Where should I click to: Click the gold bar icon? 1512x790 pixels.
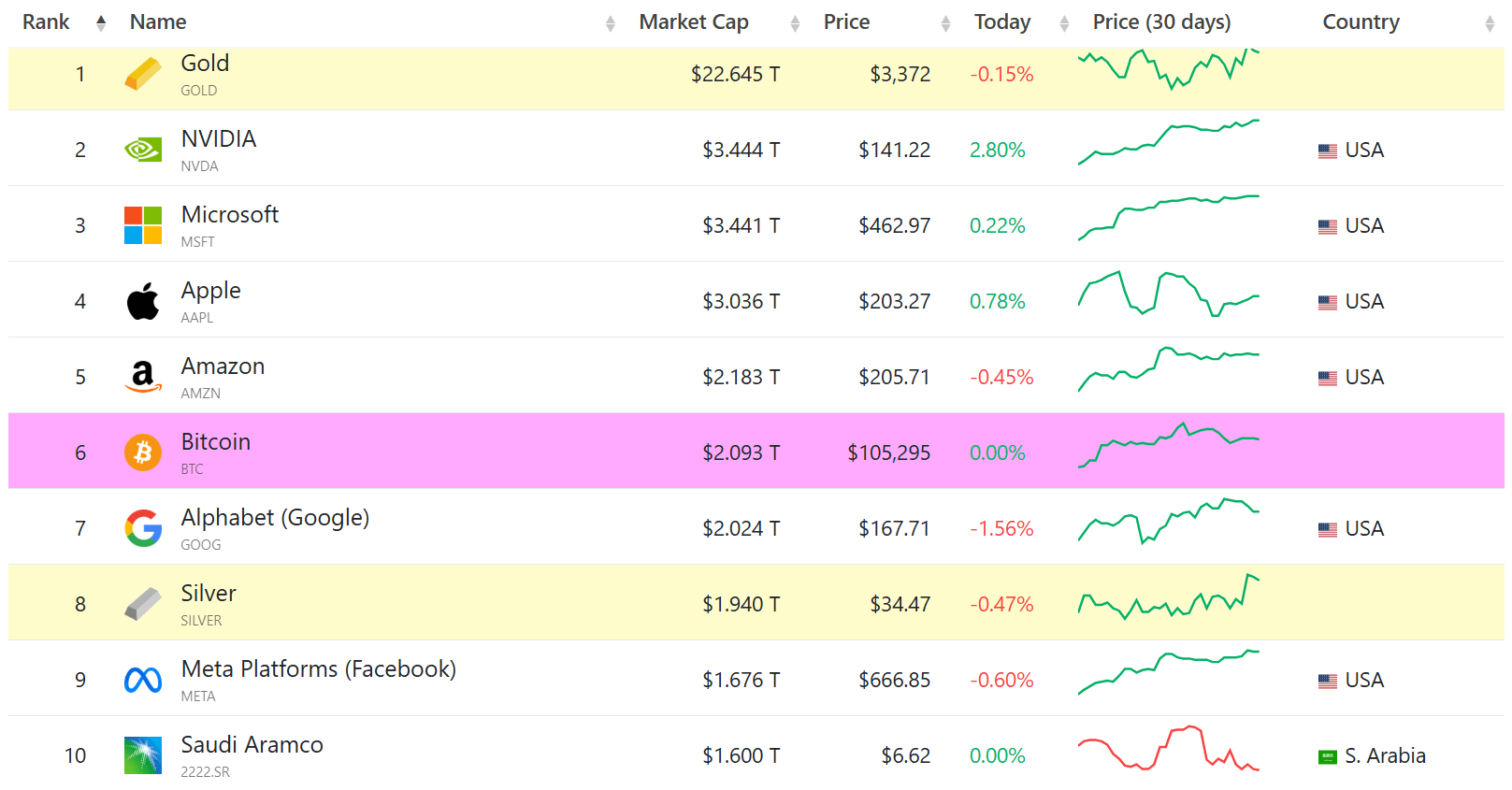coord(143,74)
